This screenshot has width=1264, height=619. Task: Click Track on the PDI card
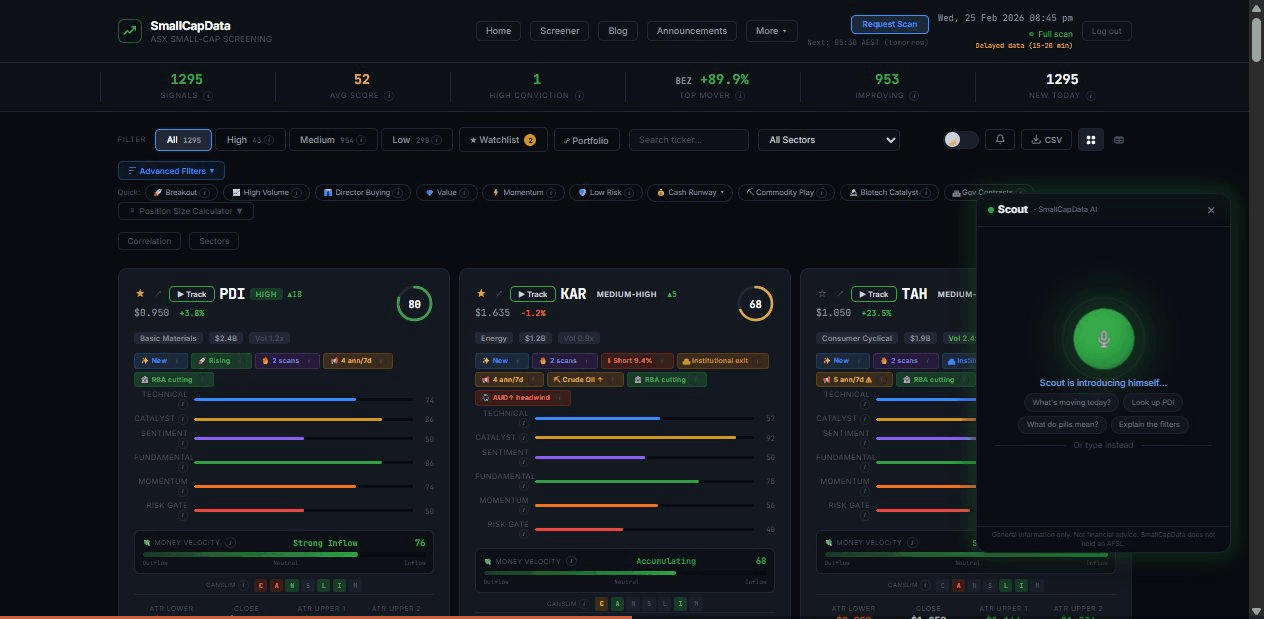[x=191, y=293]
